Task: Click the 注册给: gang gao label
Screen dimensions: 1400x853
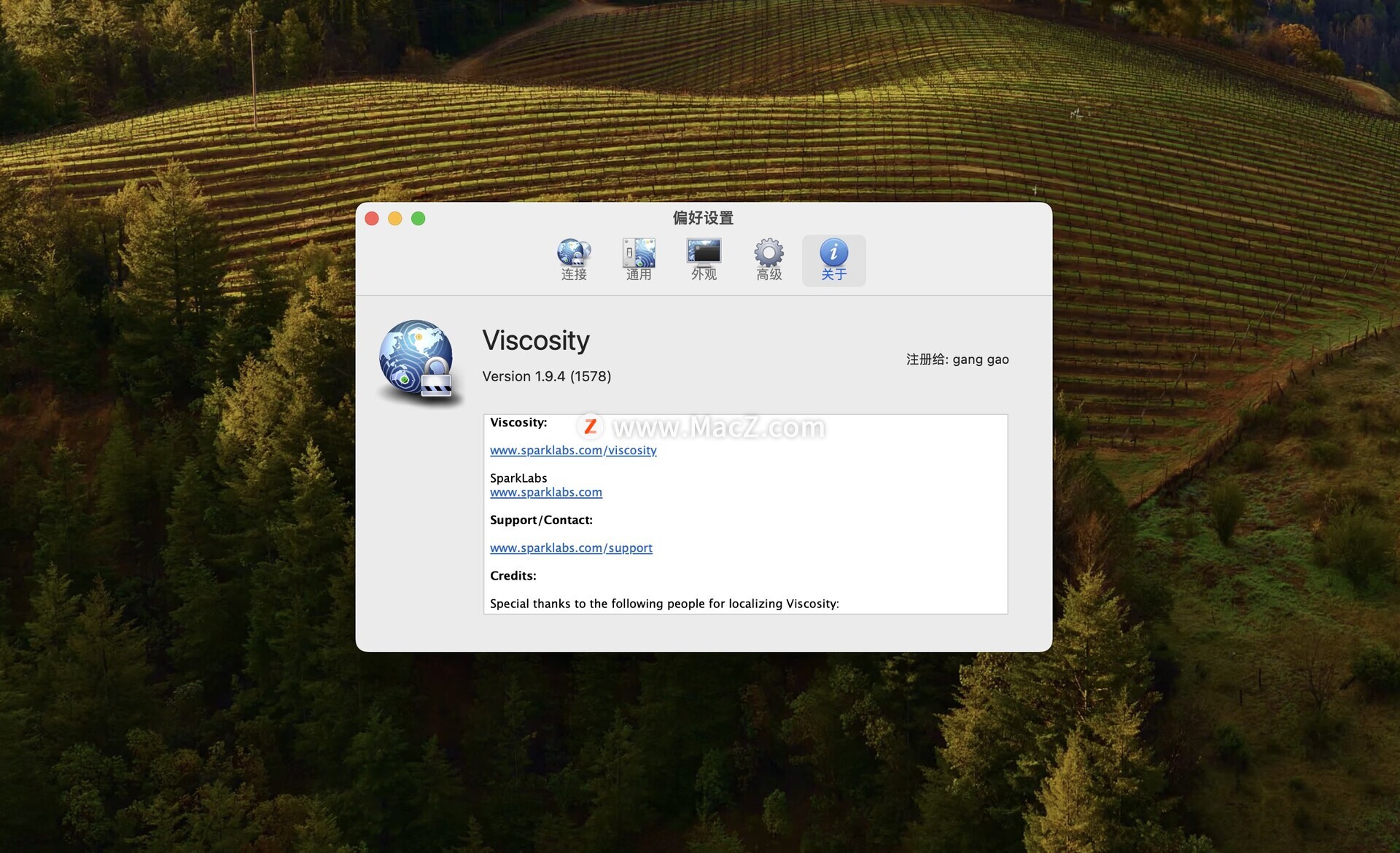Action: [x=957, y=359]
